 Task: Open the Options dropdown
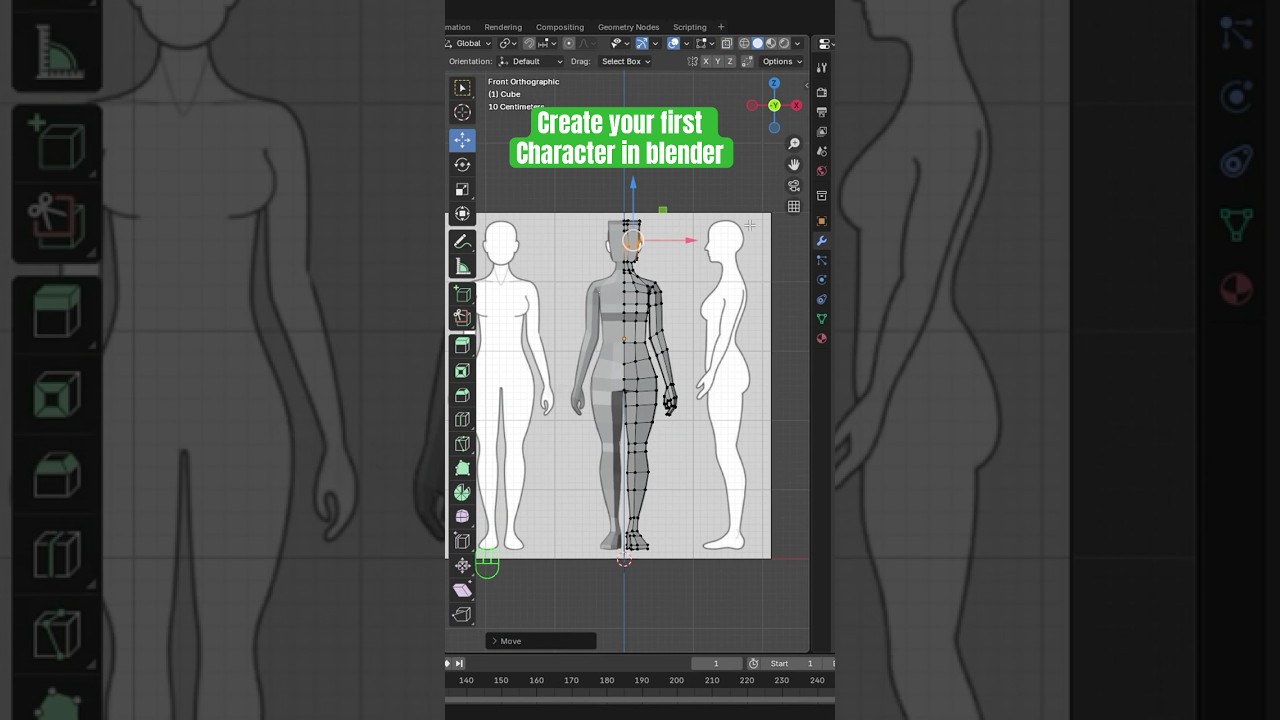tap(782, 61)
